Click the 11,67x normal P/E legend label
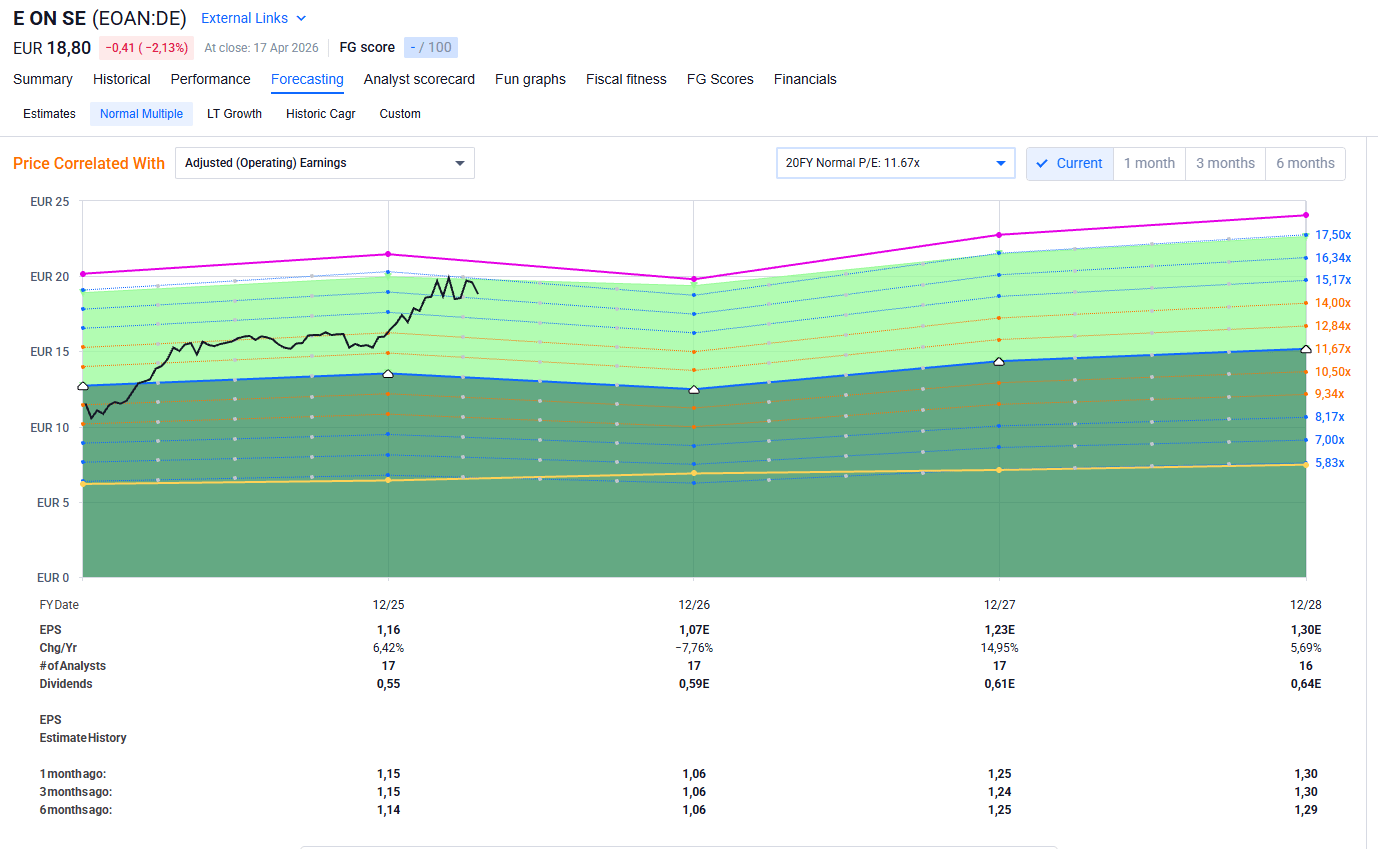The height and width of the screenshot is (849, 1378). (x=1333, y=349)
